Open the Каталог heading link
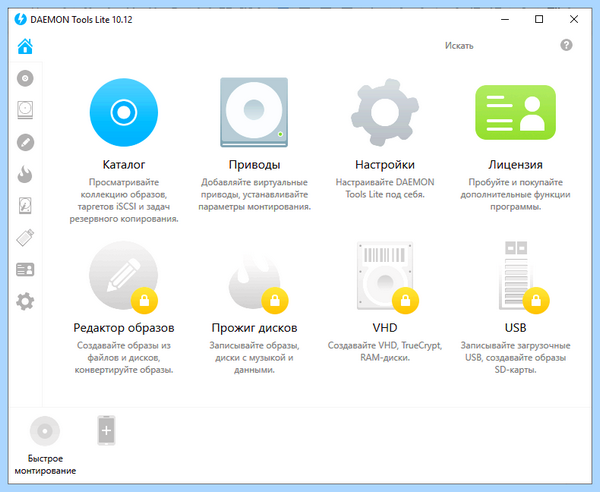 point(124,165)
